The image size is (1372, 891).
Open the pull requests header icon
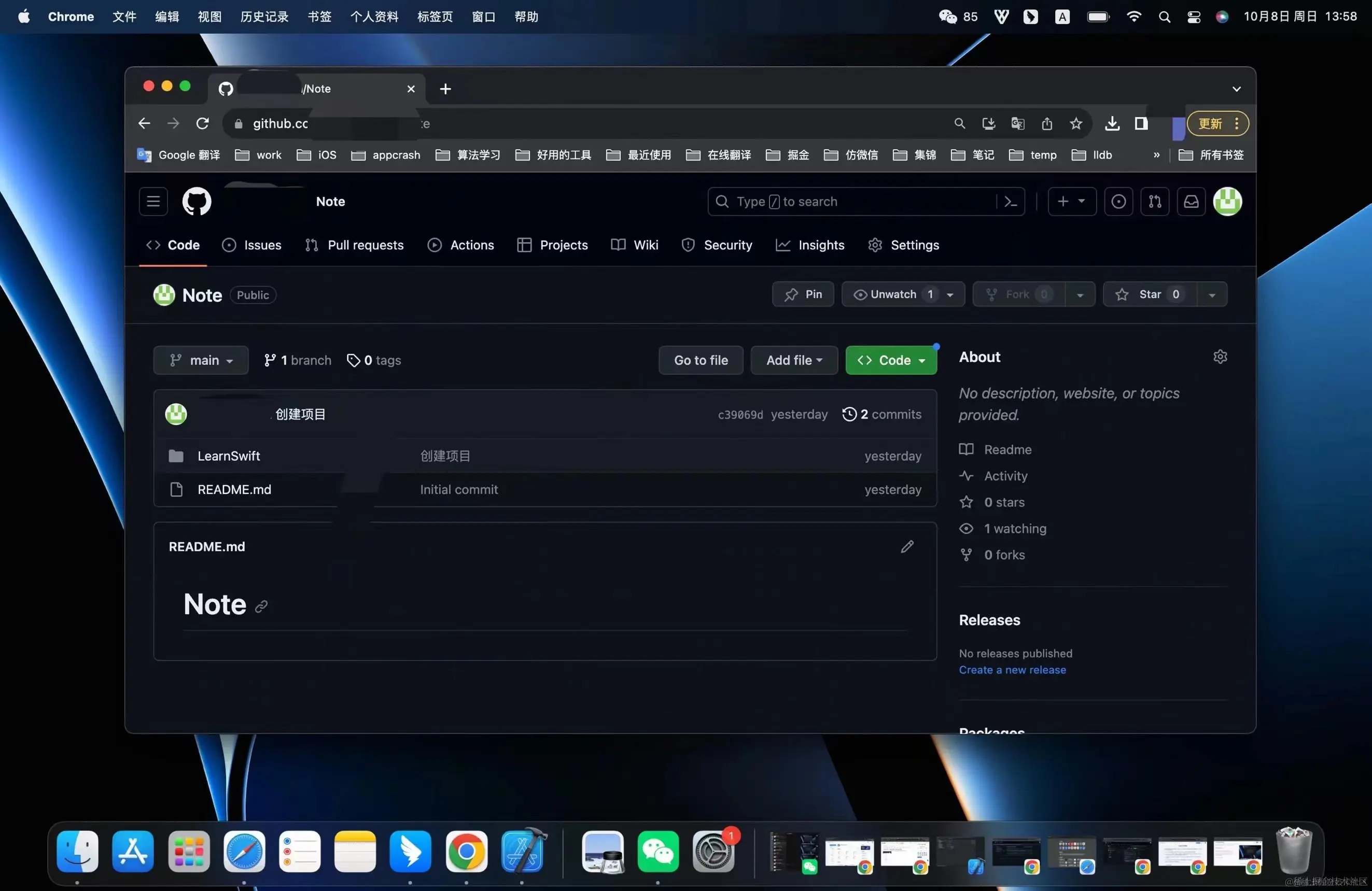(x=1155, y=201)
